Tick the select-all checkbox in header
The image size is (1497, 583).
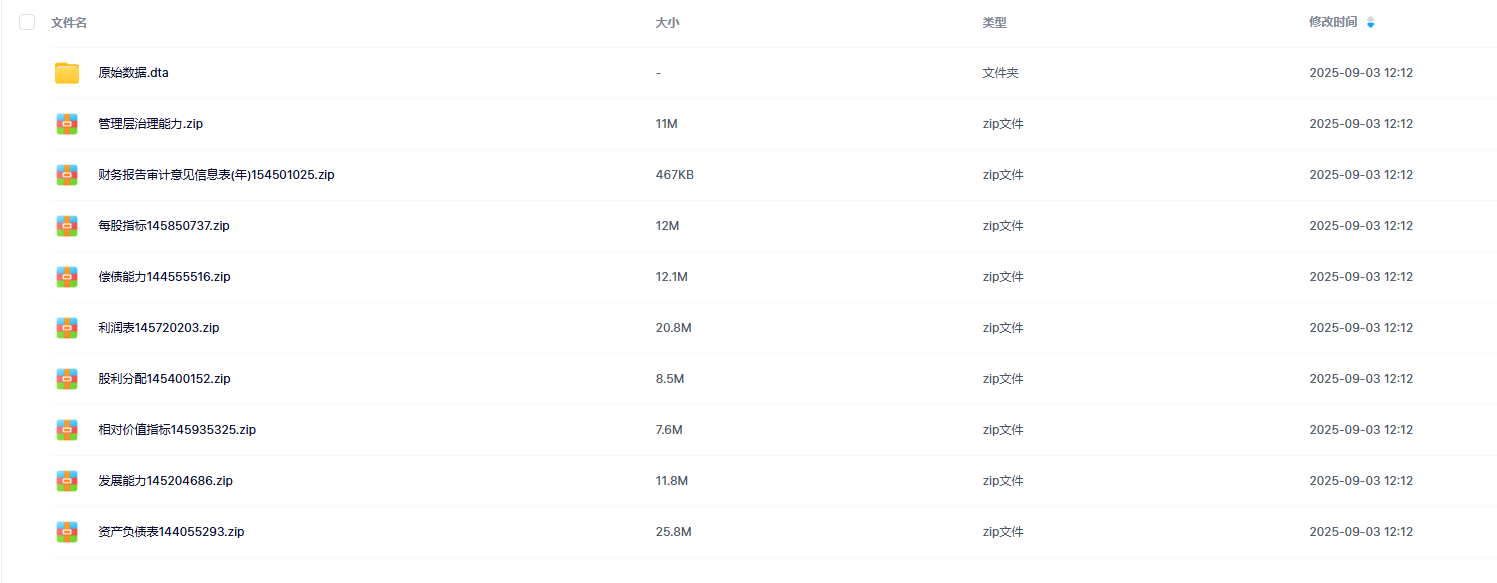point(27,22)
